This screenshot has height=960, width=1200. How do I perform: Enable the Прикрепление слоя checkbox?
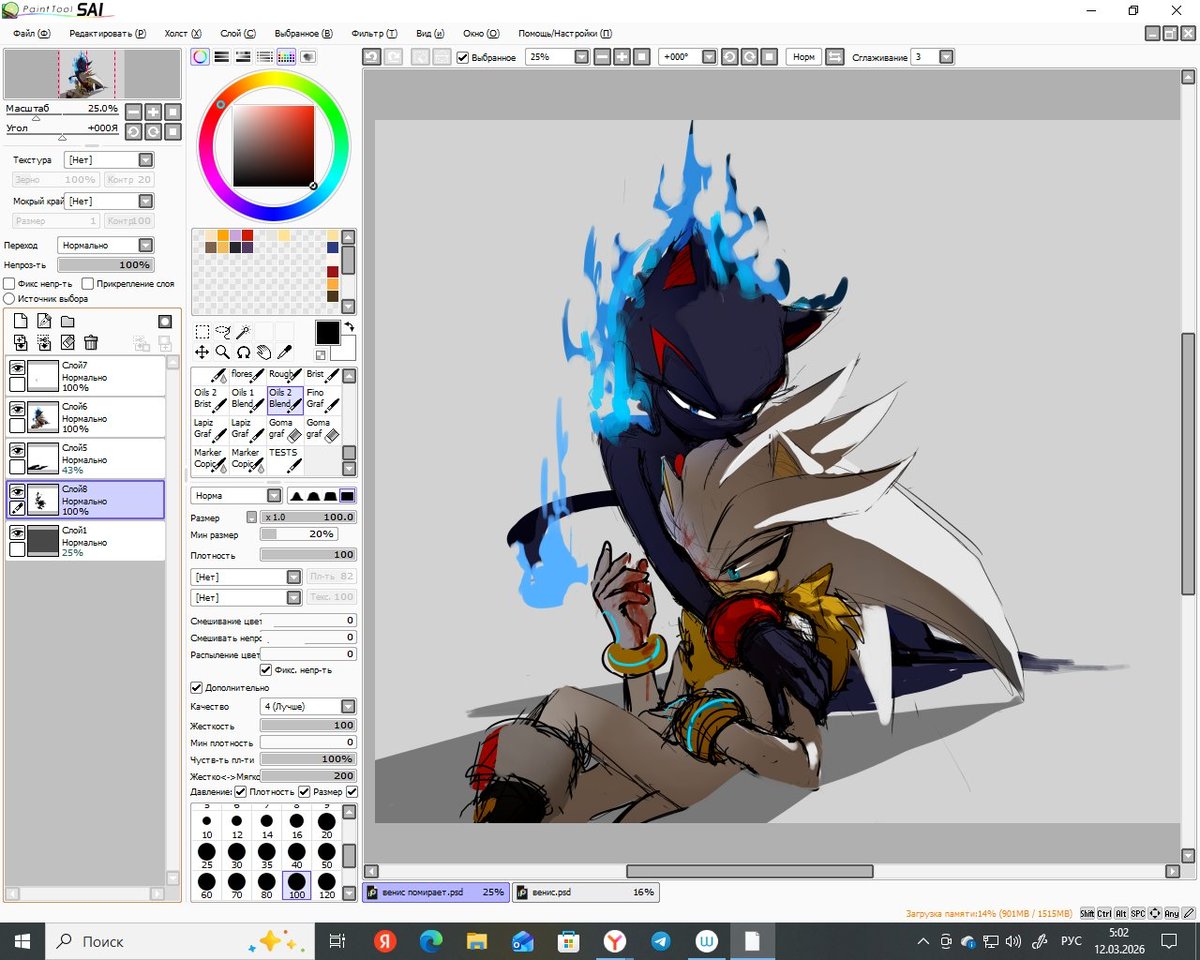(88, 284)
